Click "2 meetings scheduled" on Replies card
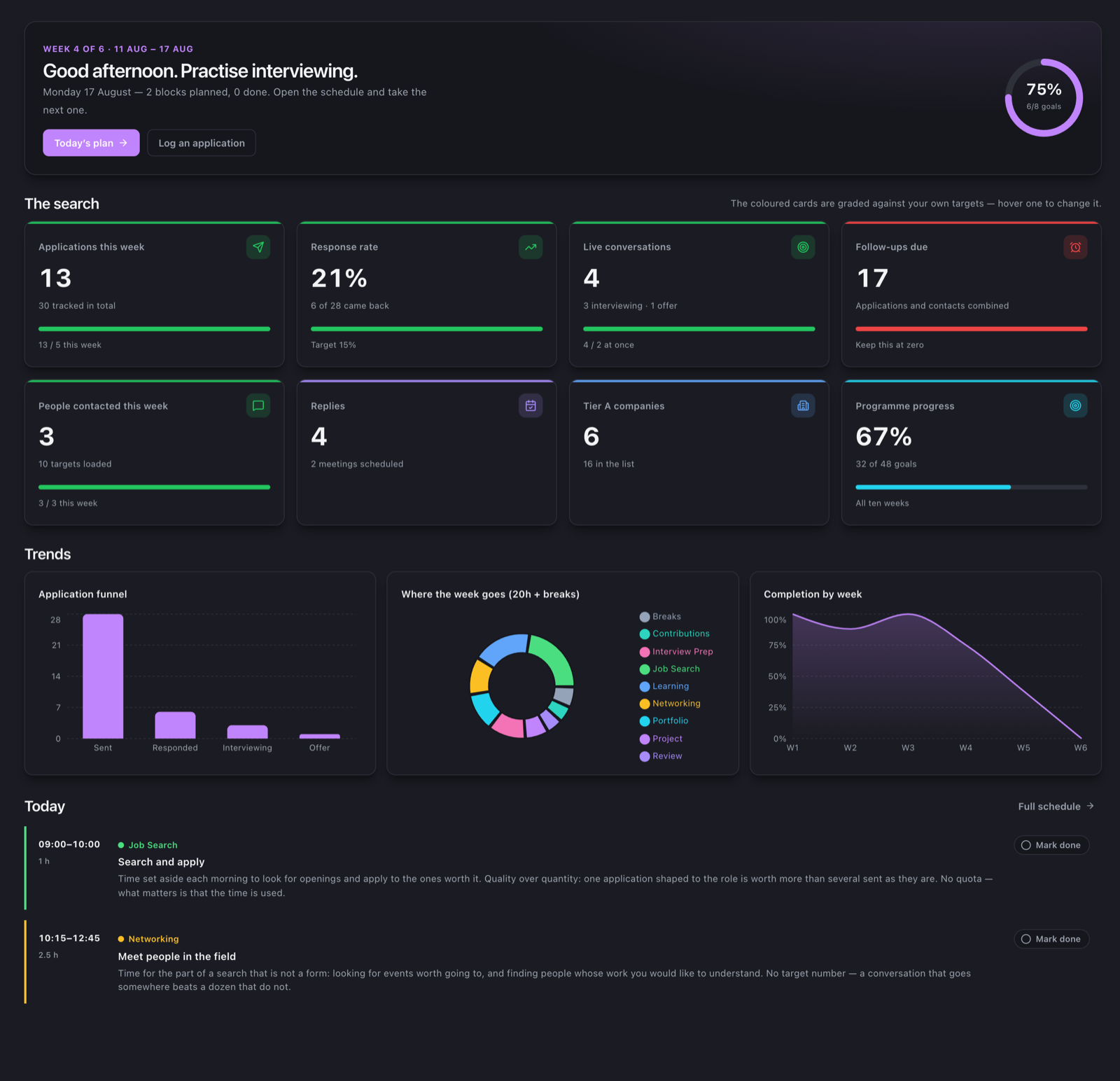 click(357, 464)
